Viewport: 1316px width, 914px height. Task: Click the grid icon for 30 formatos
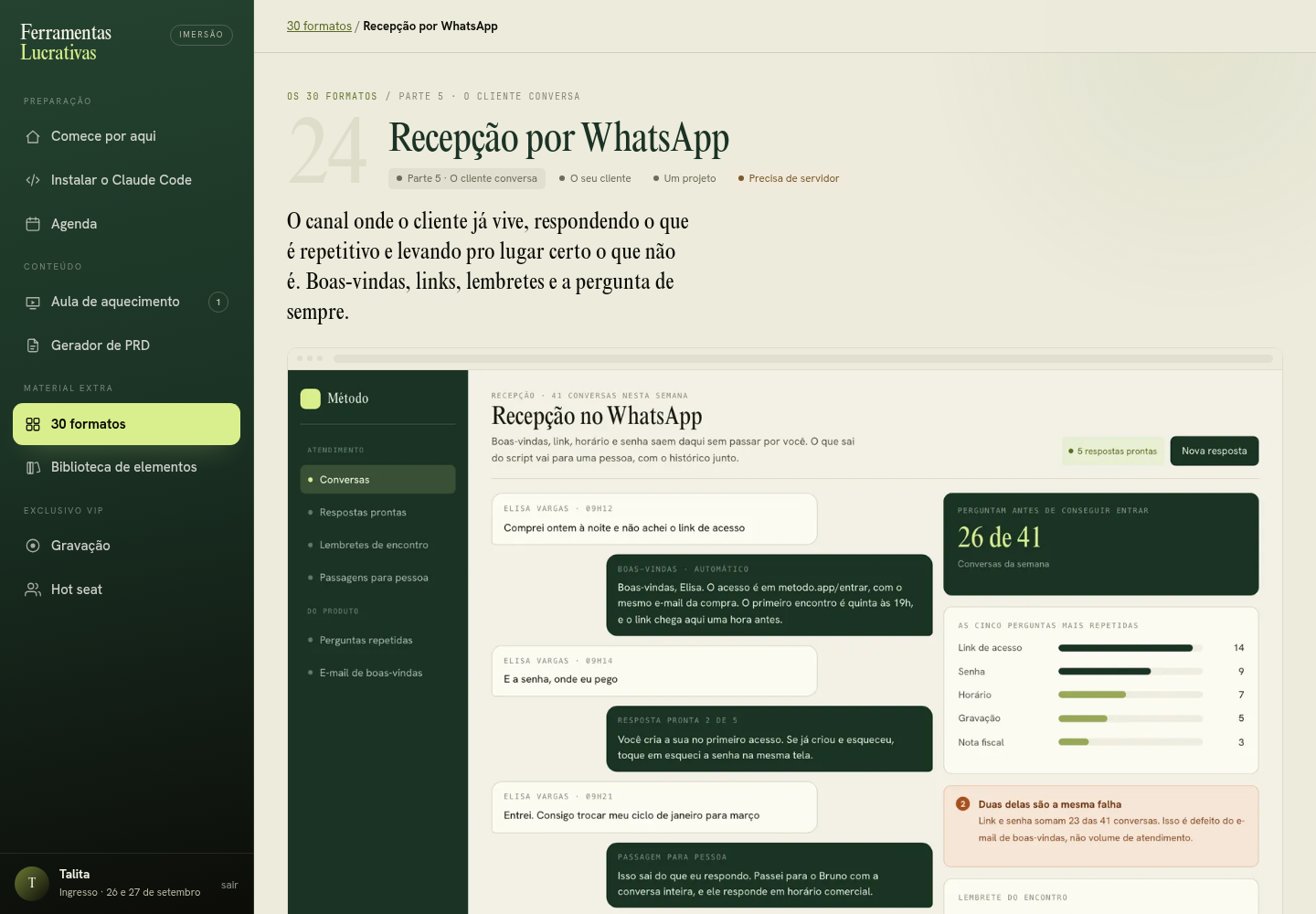33,424
